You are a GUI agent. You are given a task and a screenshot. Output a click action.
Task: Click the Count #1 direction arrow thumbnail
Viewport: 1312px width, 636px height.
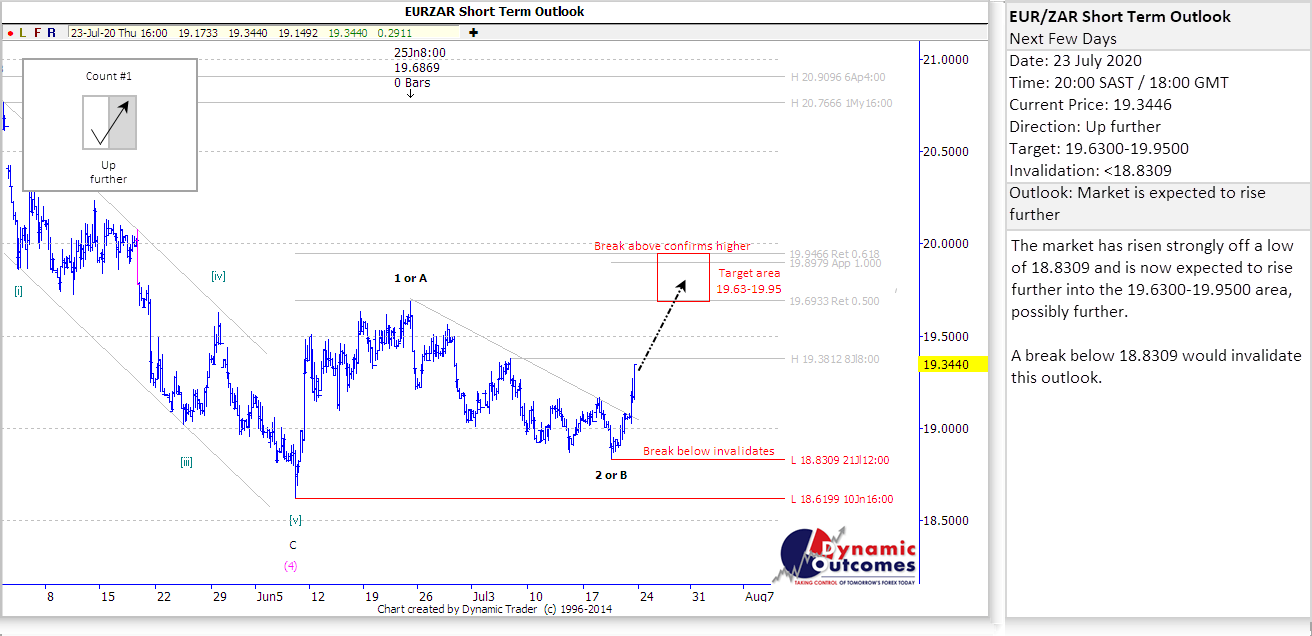click(109, 122)
